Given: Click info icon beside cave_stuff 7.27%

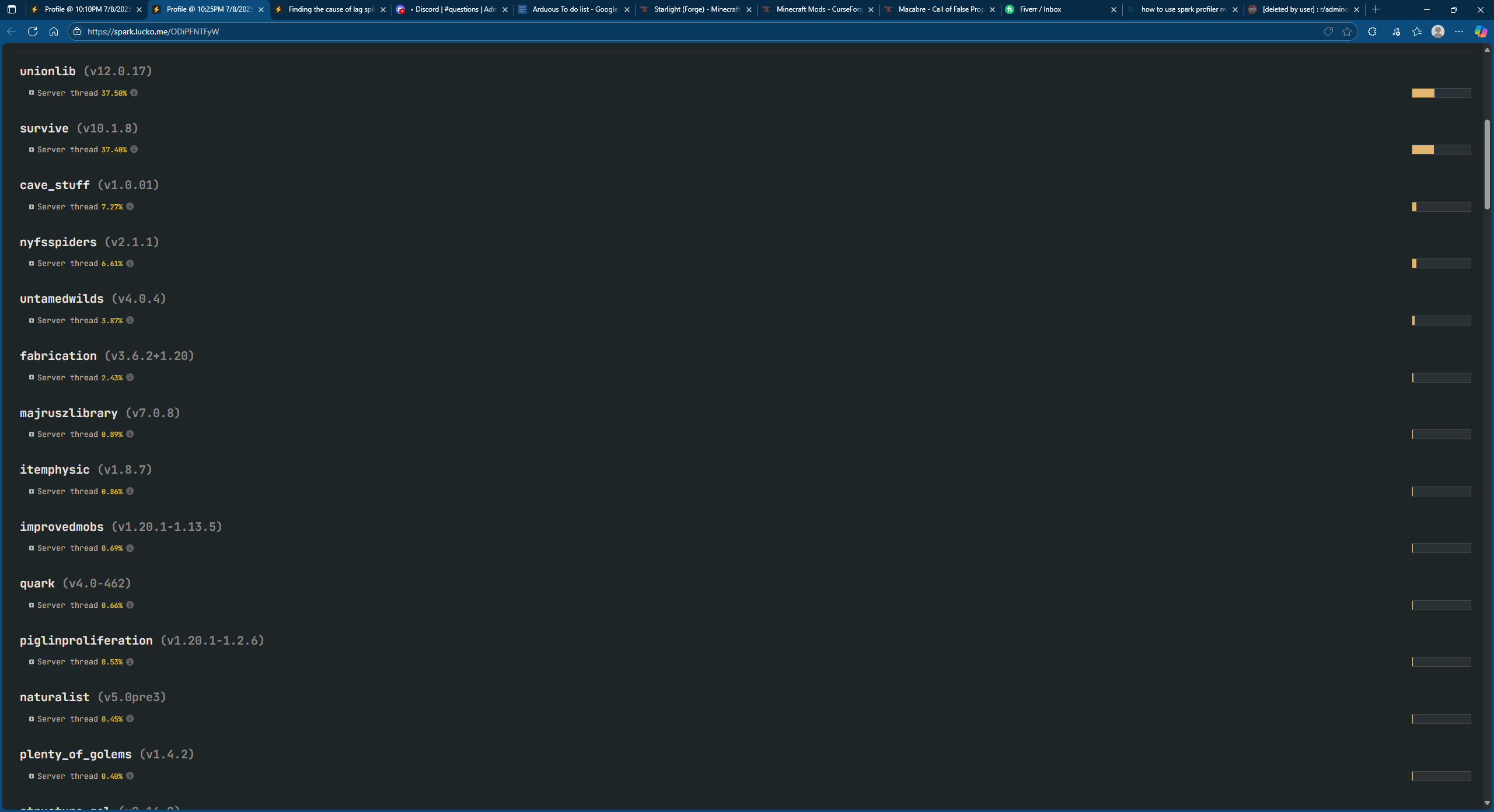Looking at the screenshot, I should point(130,206).
